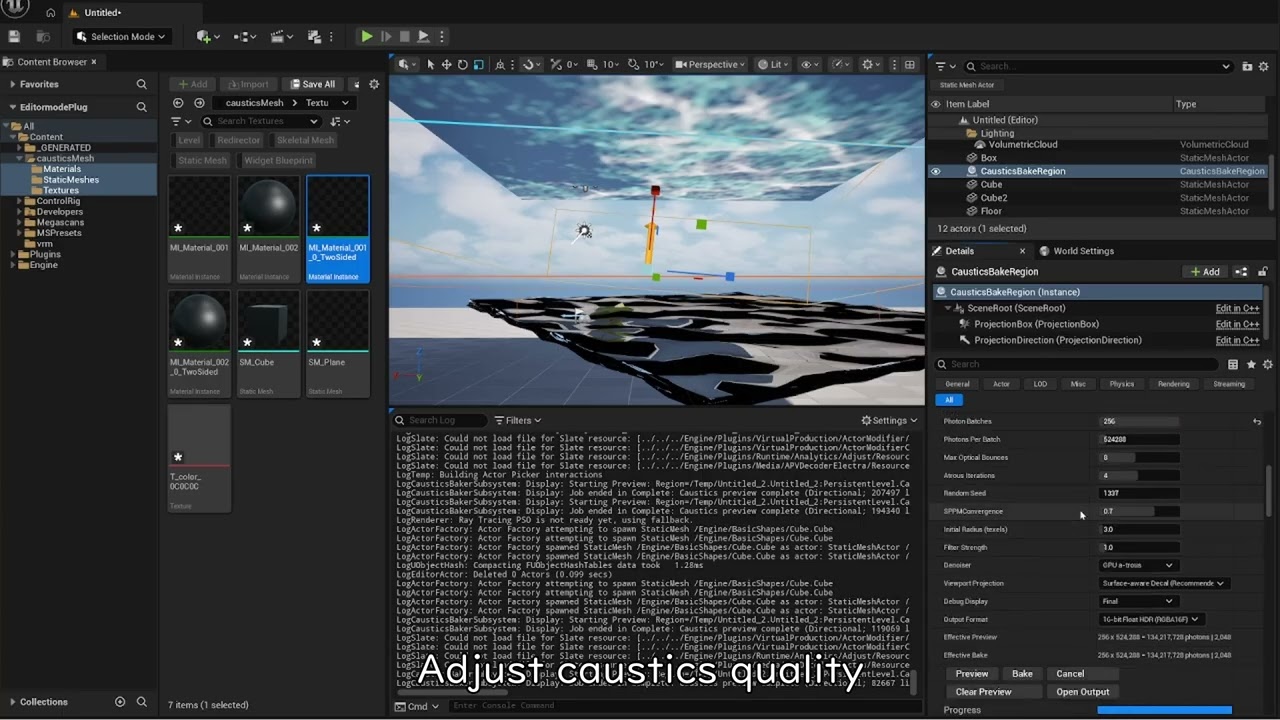The image size is (1280, 720).
Task: Select the translate (move) tool in viewport
Action: 446,65
